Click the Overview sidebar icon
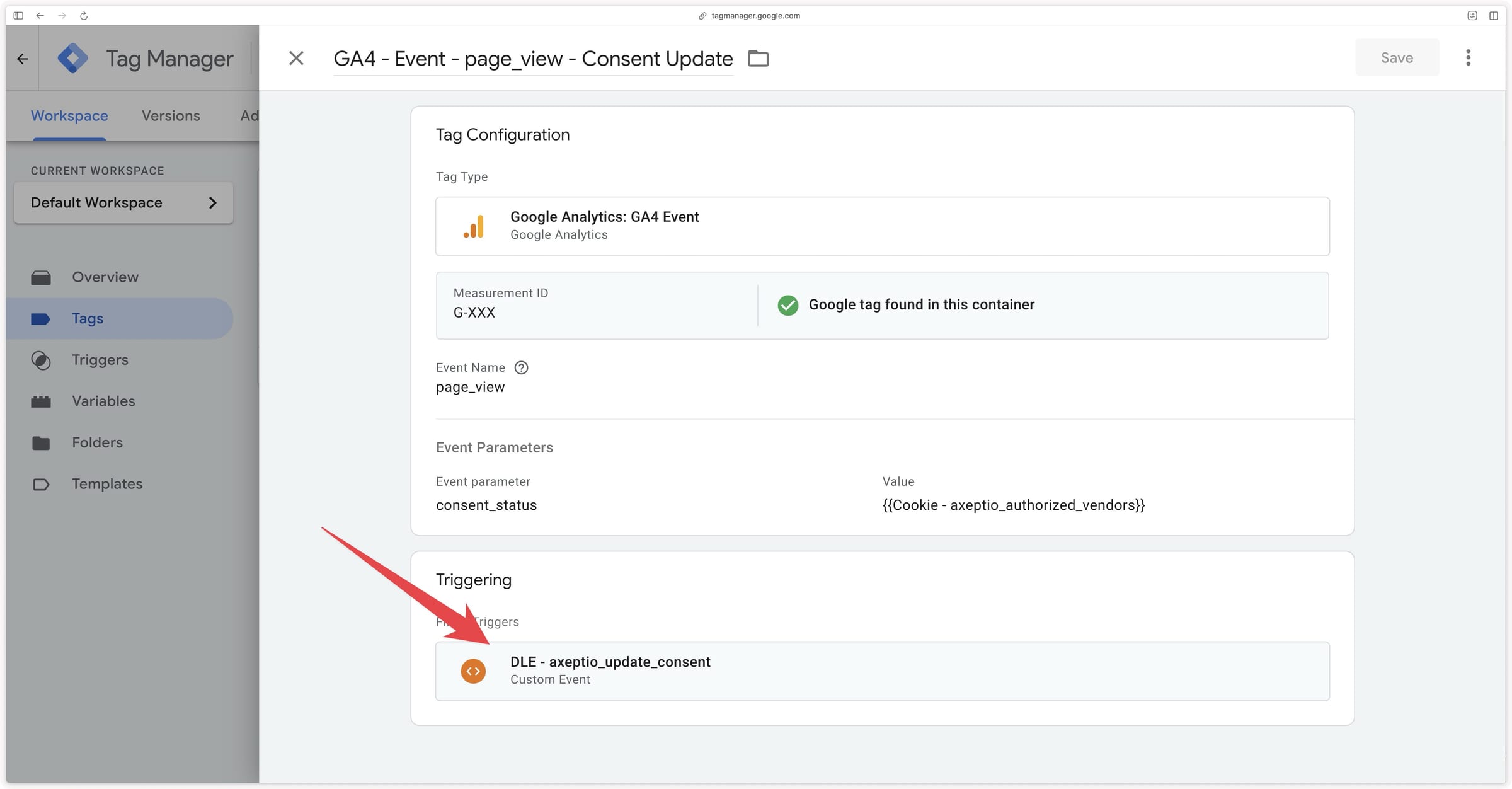The height and width of the screenshot is (789, 1512). (x=41, y=277)
